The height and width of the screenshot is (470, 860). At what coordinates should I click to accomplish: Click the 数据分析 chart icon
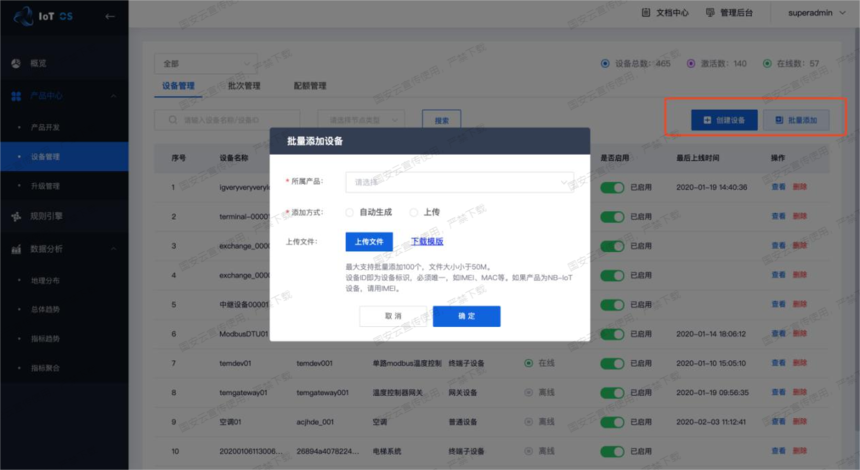[x=16, y=249]
